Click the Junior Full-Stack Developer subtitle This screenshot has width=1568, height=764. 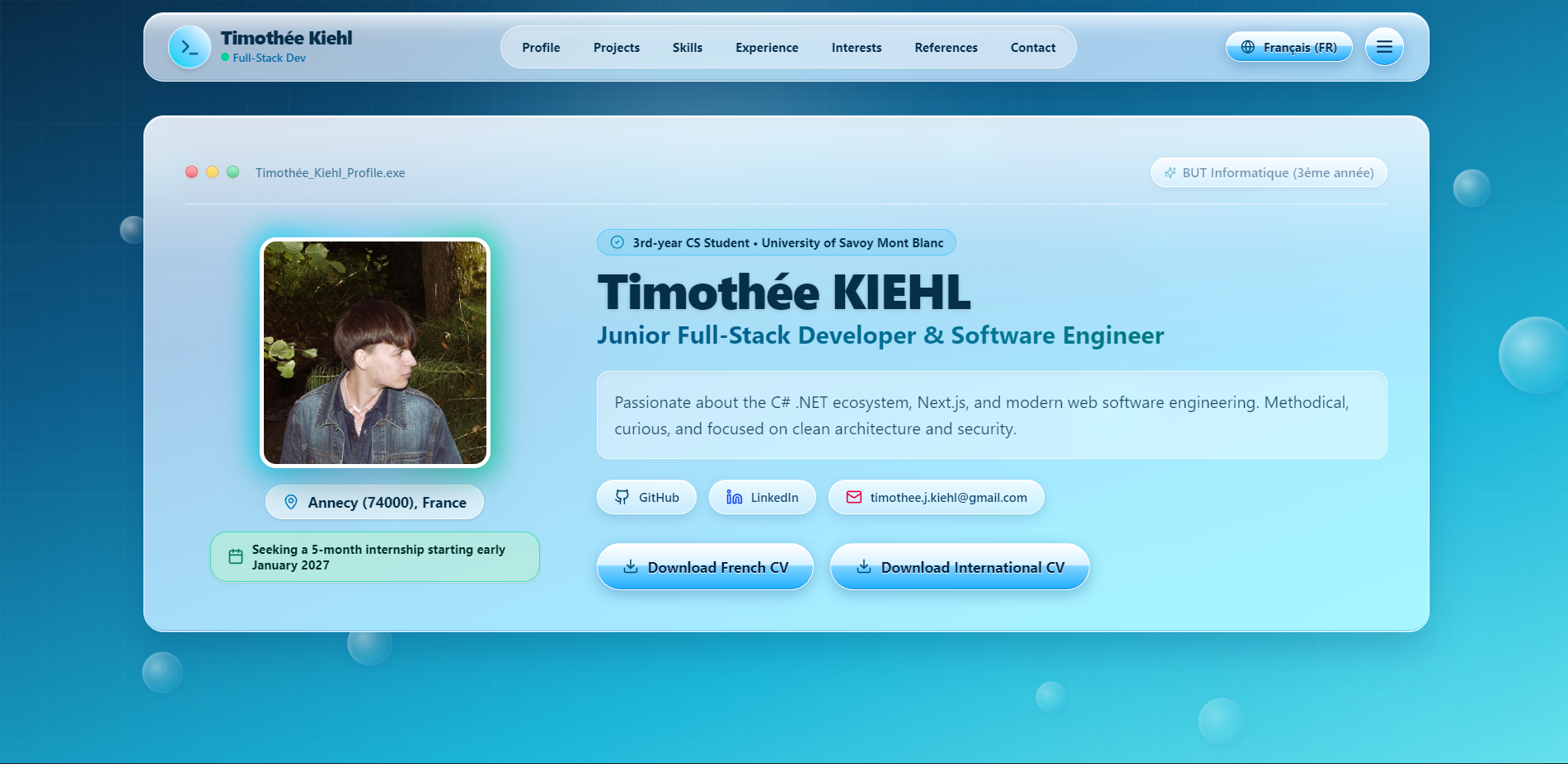click(880, 335)
